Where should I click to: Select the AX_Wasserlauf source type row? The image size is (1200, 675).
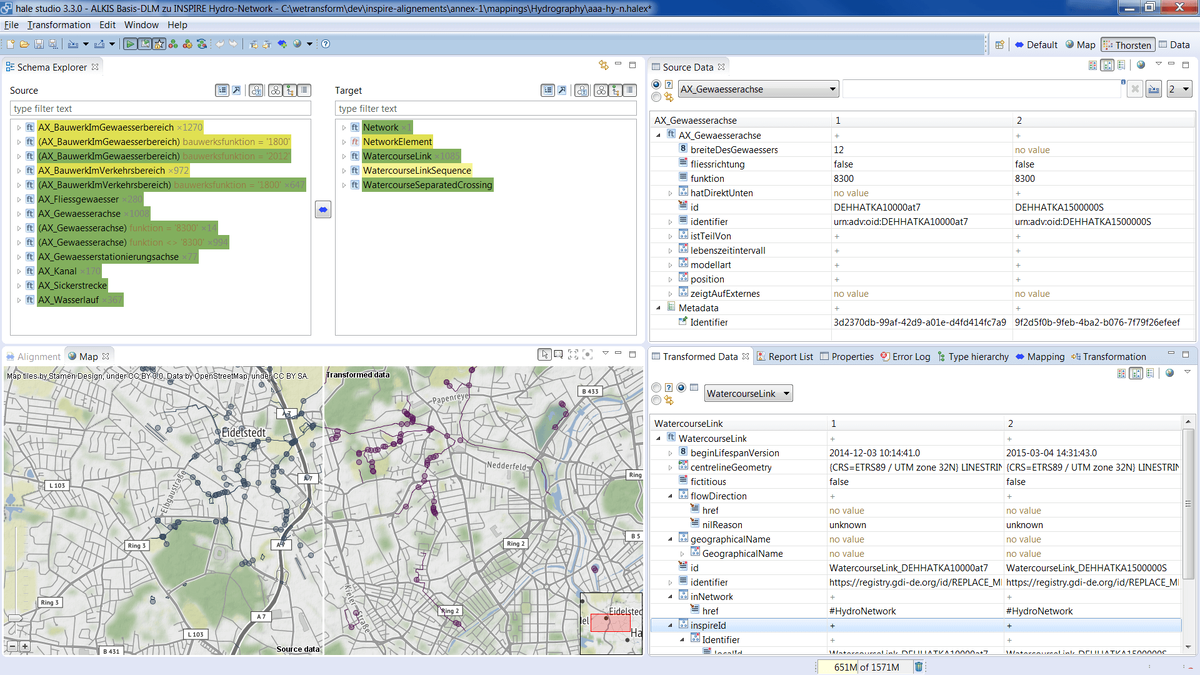click(x=80, y=300)
